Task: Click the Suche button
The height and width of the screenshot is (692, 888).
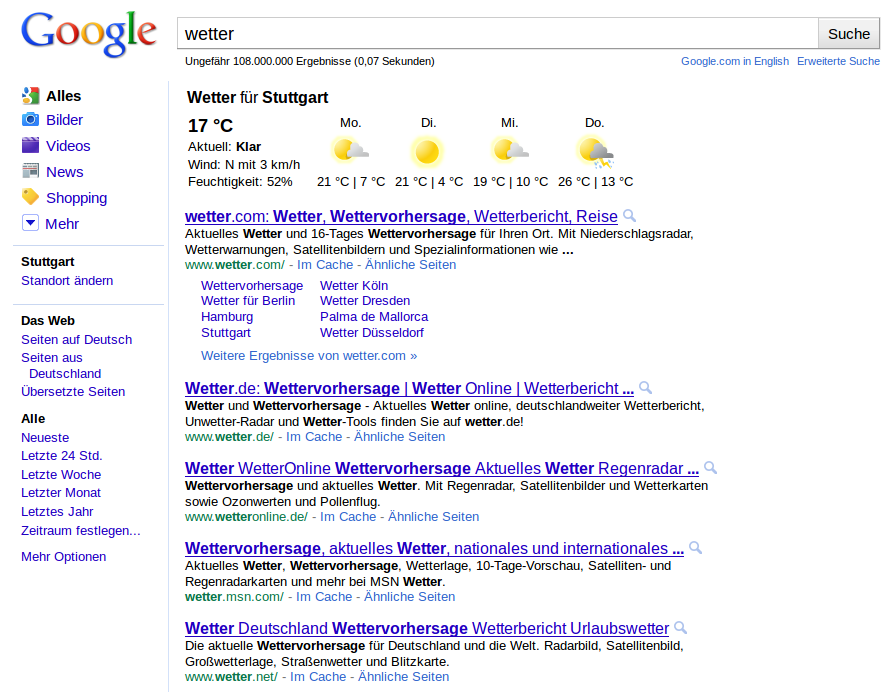Action: [x=848, y=33]
